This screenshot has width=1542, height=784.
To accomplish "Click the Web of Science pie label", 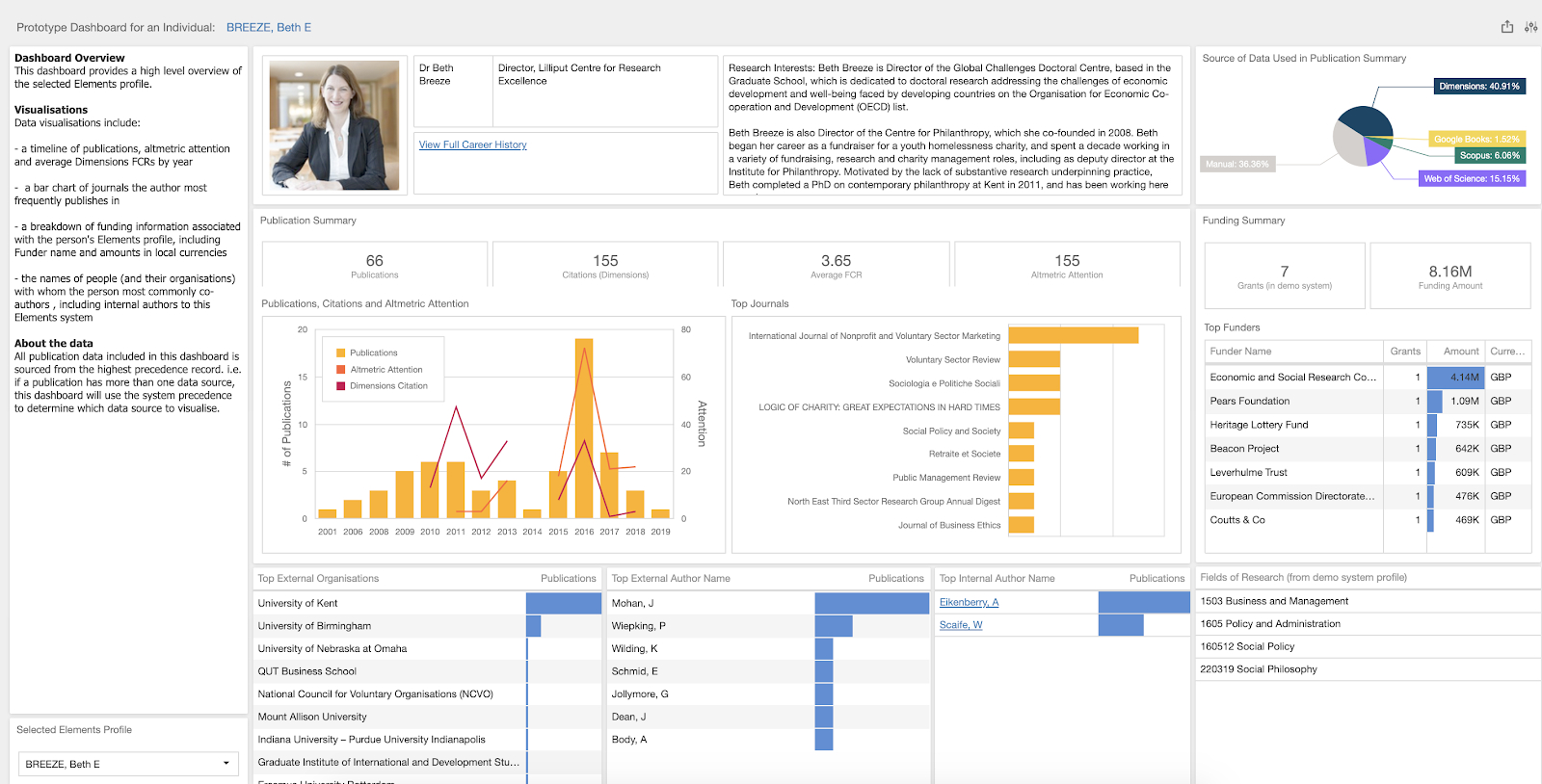I will [x=1471, y=178].
